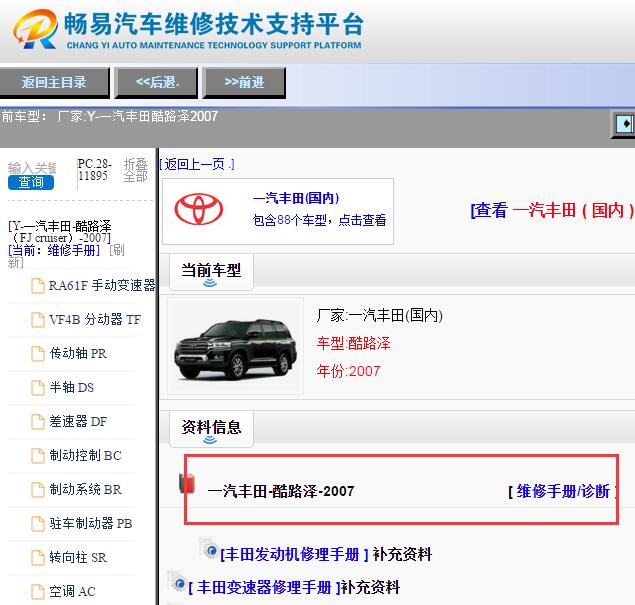The image size is (635, 605).
Task: Click 返回上一页 link
Action: [x=197, y=164]
